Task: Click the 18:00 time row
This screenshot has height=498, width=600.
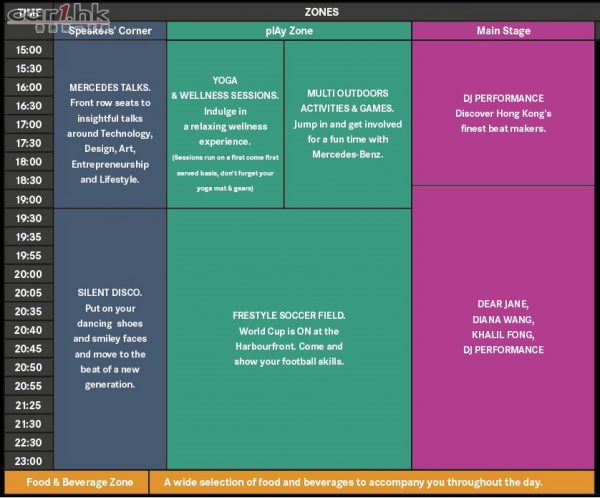Action: click(x=29, y=162)
